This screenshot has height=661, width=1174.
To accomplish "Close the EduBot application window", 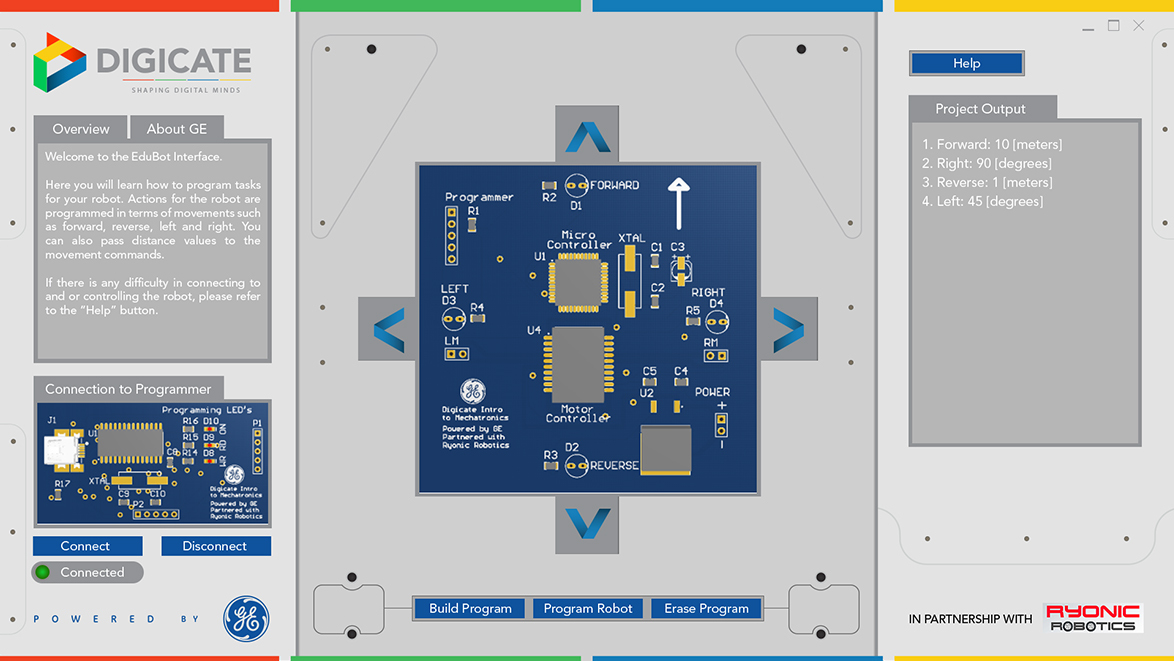I will (x=1139, y=25).
